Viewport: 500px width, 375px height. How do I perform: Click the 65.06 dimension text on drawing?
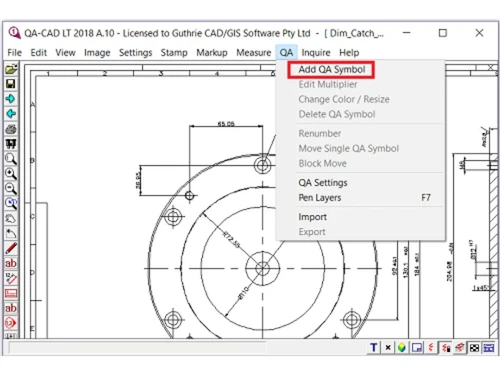pyautogui.click(x=226, y=124)
